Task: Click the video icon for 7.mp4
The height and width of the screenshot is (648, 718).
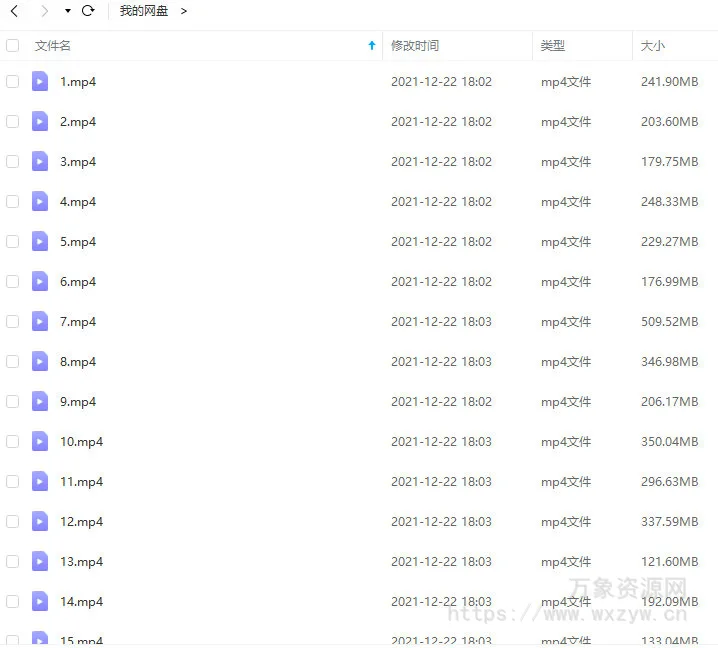Action: coord(40,322)
